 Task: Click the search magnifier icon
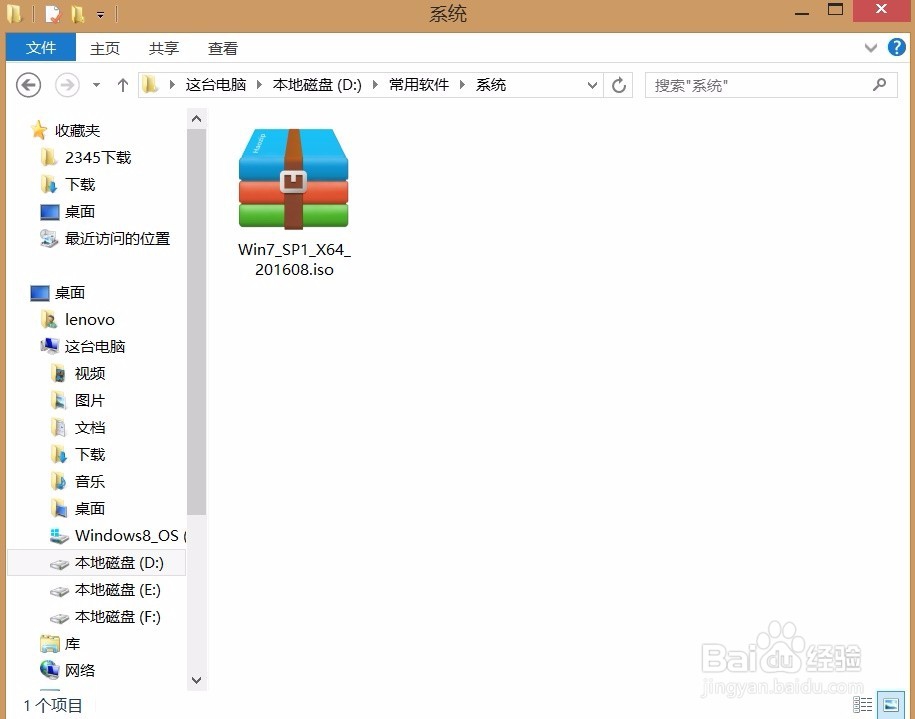(x=879, y=85)
